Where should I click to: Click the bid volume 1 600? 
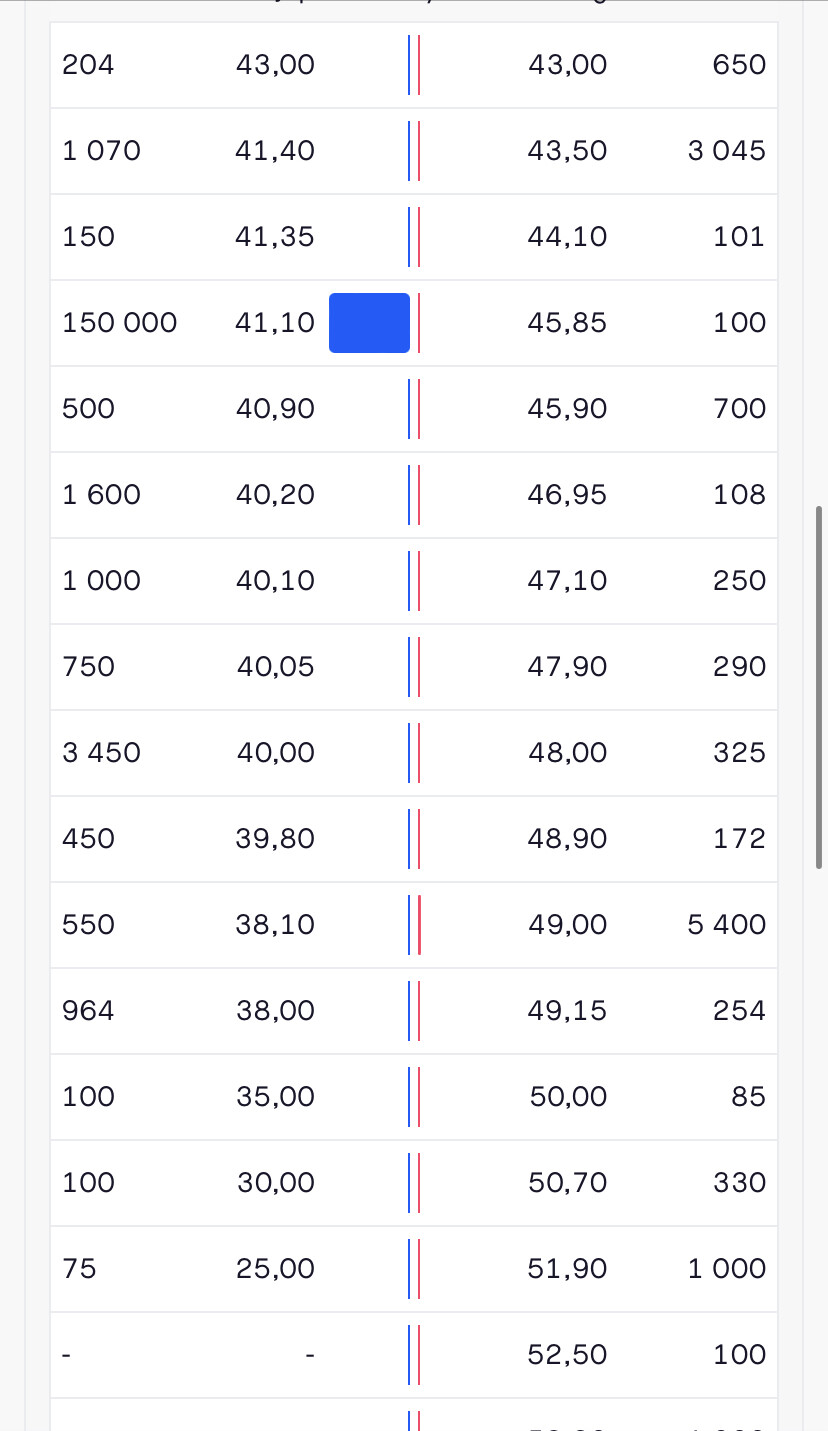(x=101, y=495)
